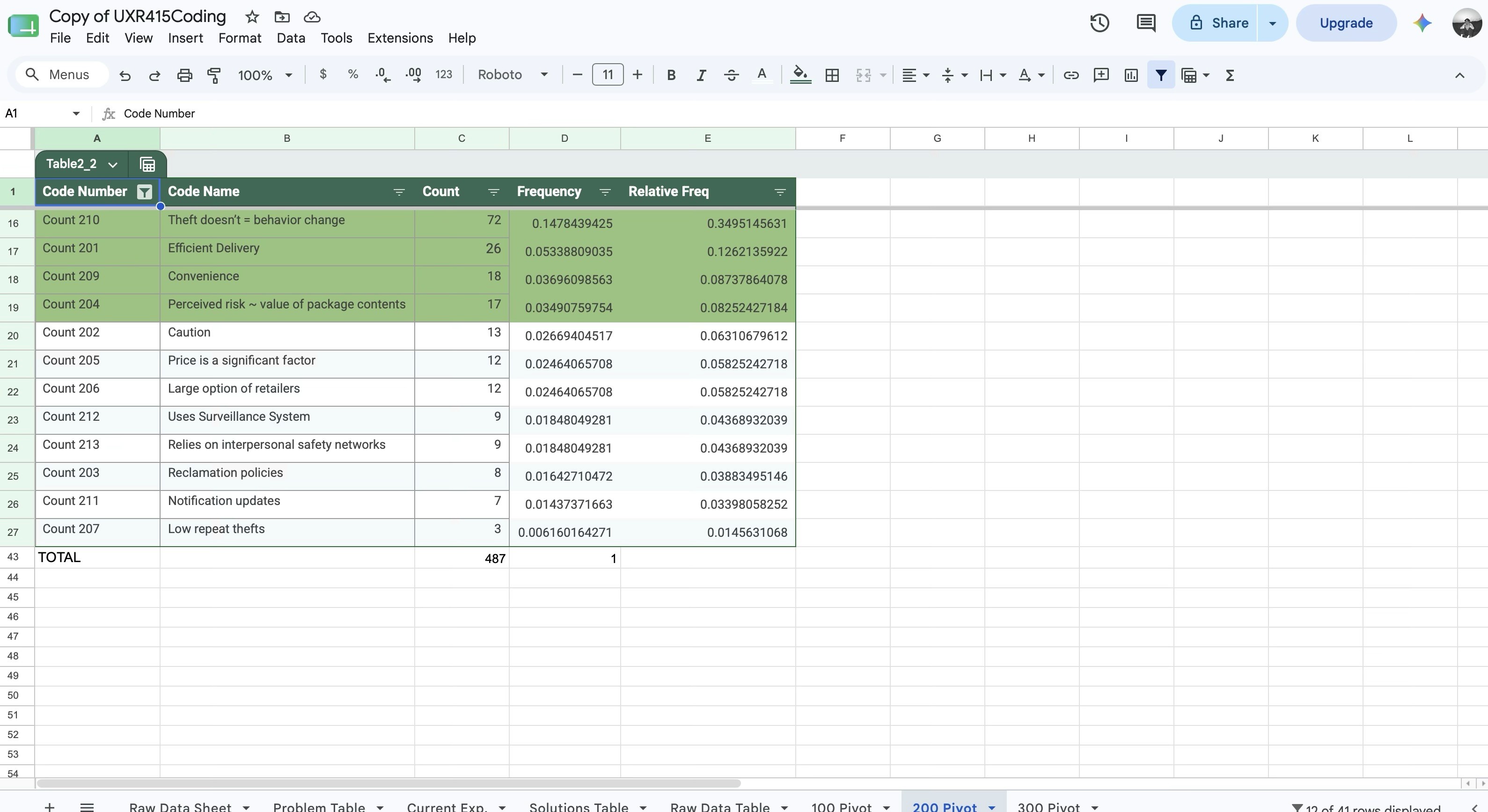Add a new sheet with plus icon
The width and height of the screenshot is (1488, 812).
(50, 806)
